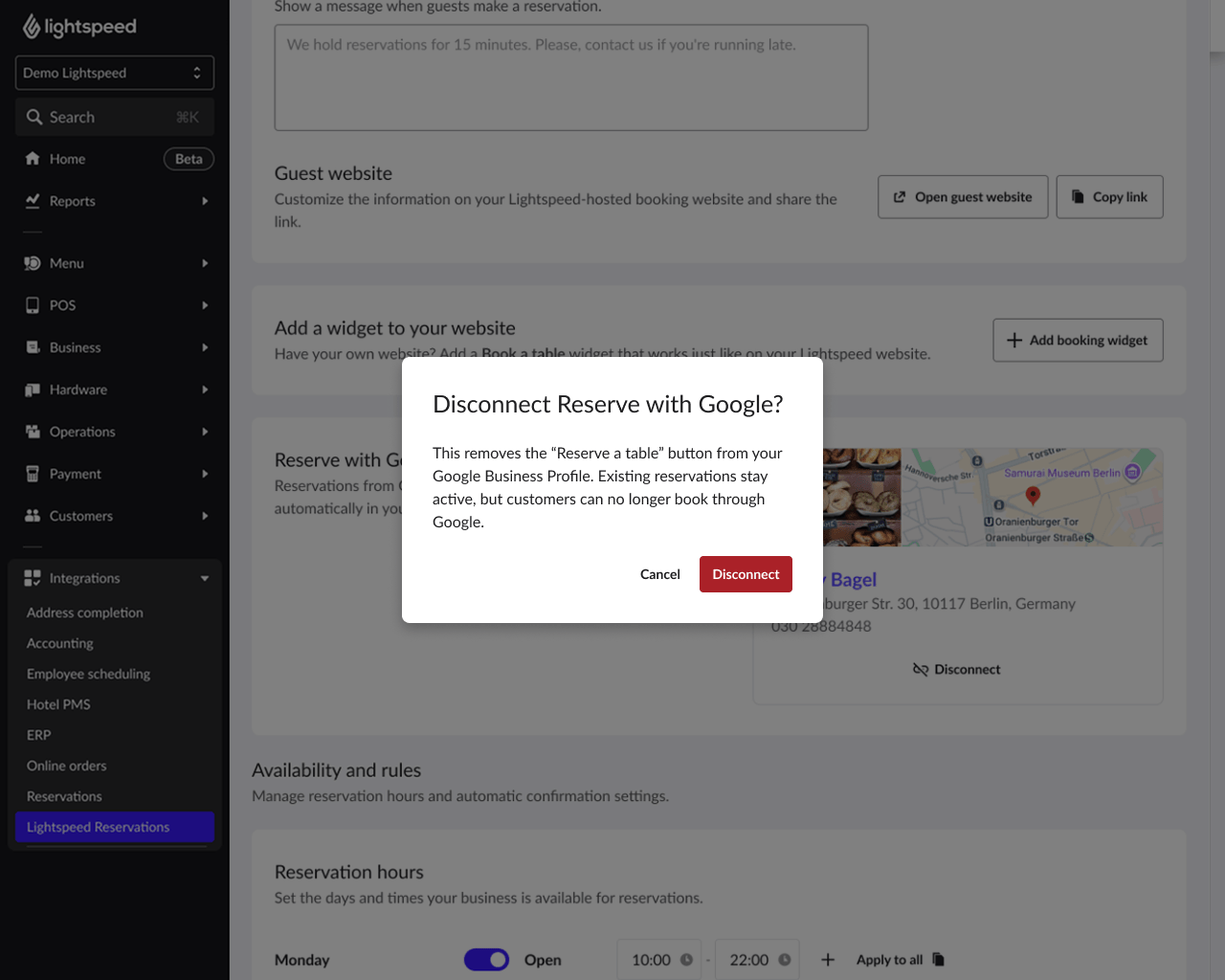Click the unlink icon beside Disconnect
1225x980 pixels.
click(x=921, y=670)
